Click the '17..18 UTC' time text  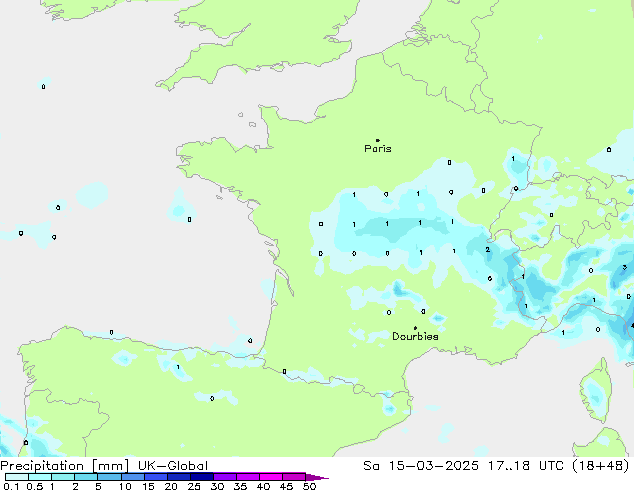click(526, 466)
